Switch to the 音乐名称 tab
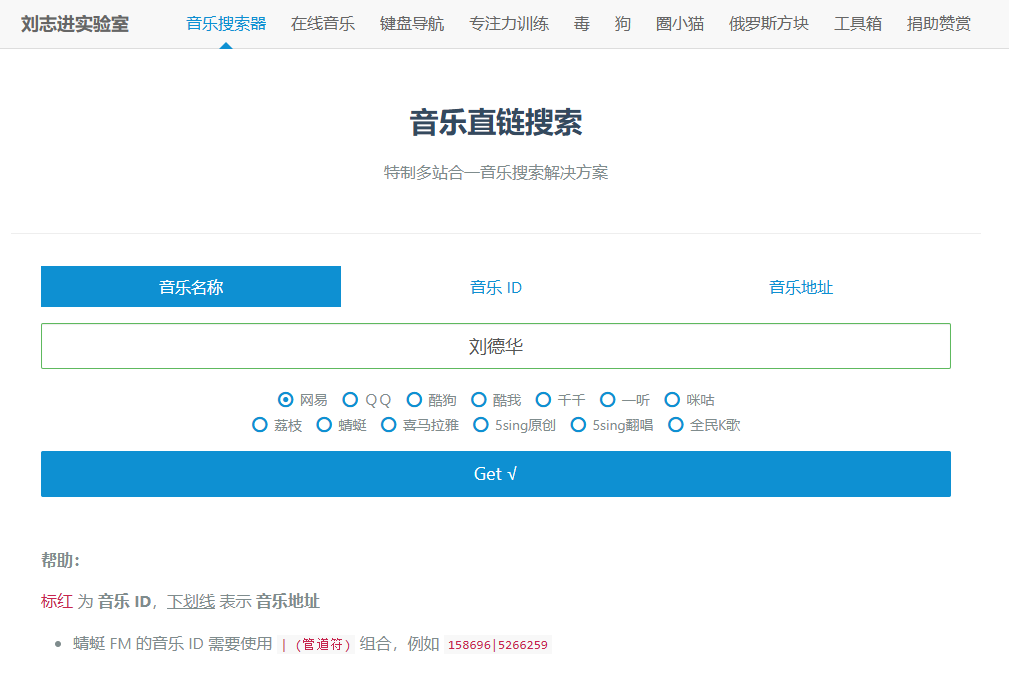The height and width of the screenshot is (673, 1009). click(191, 286)
